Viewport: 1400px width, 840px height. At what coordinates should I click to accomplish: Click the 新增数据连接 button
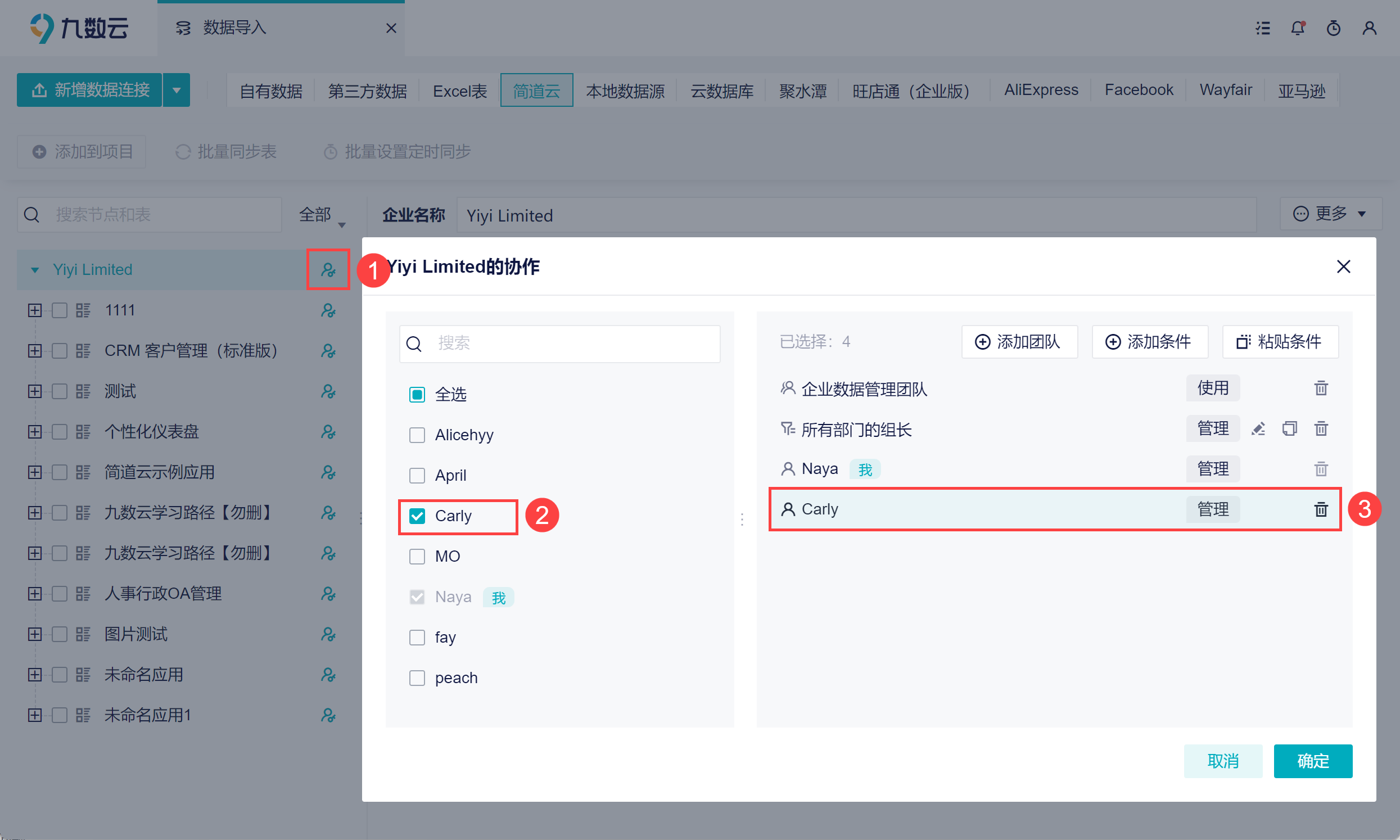89,90
